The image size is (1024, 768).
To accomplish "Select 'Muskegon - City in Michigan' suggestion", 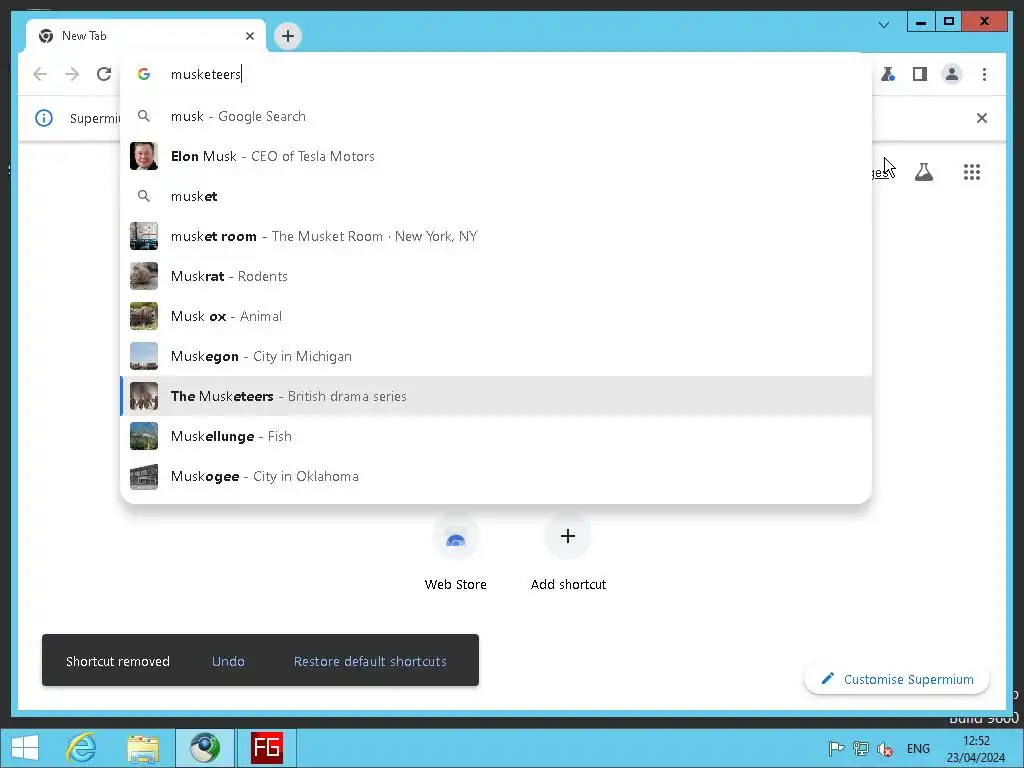I will click(496, 356).
